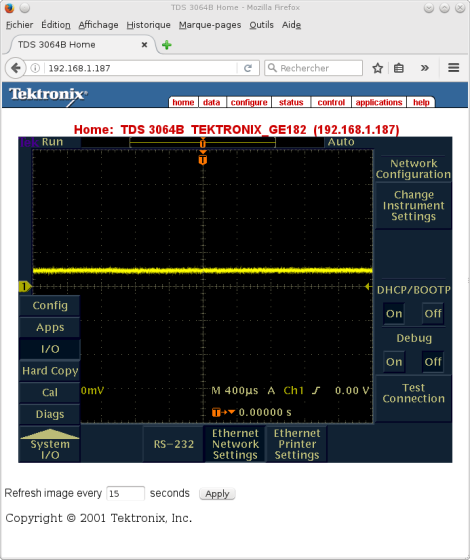Click the yellow channel 1 waveform trace
Viewport: 470px width, 560px height.
(x=202, y=271)
